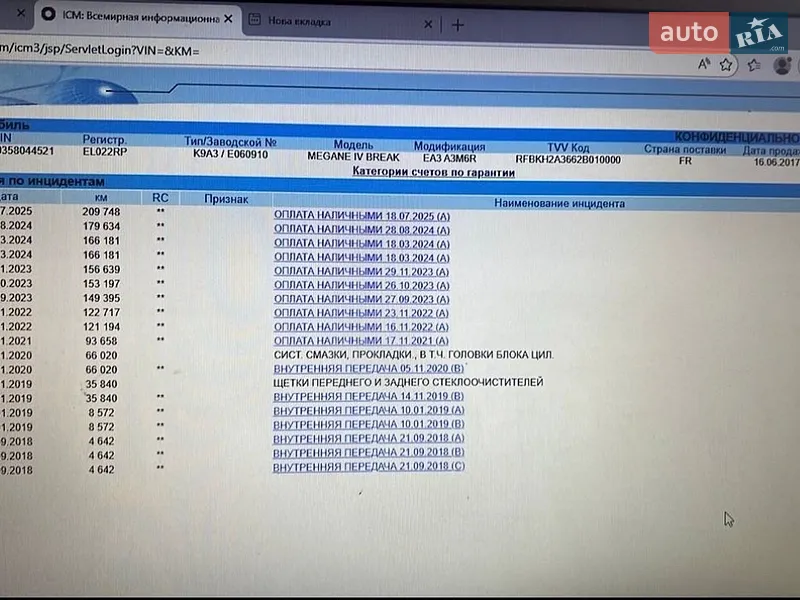
Task: Select the 209 748 km value
Action: tap(101, 212)
